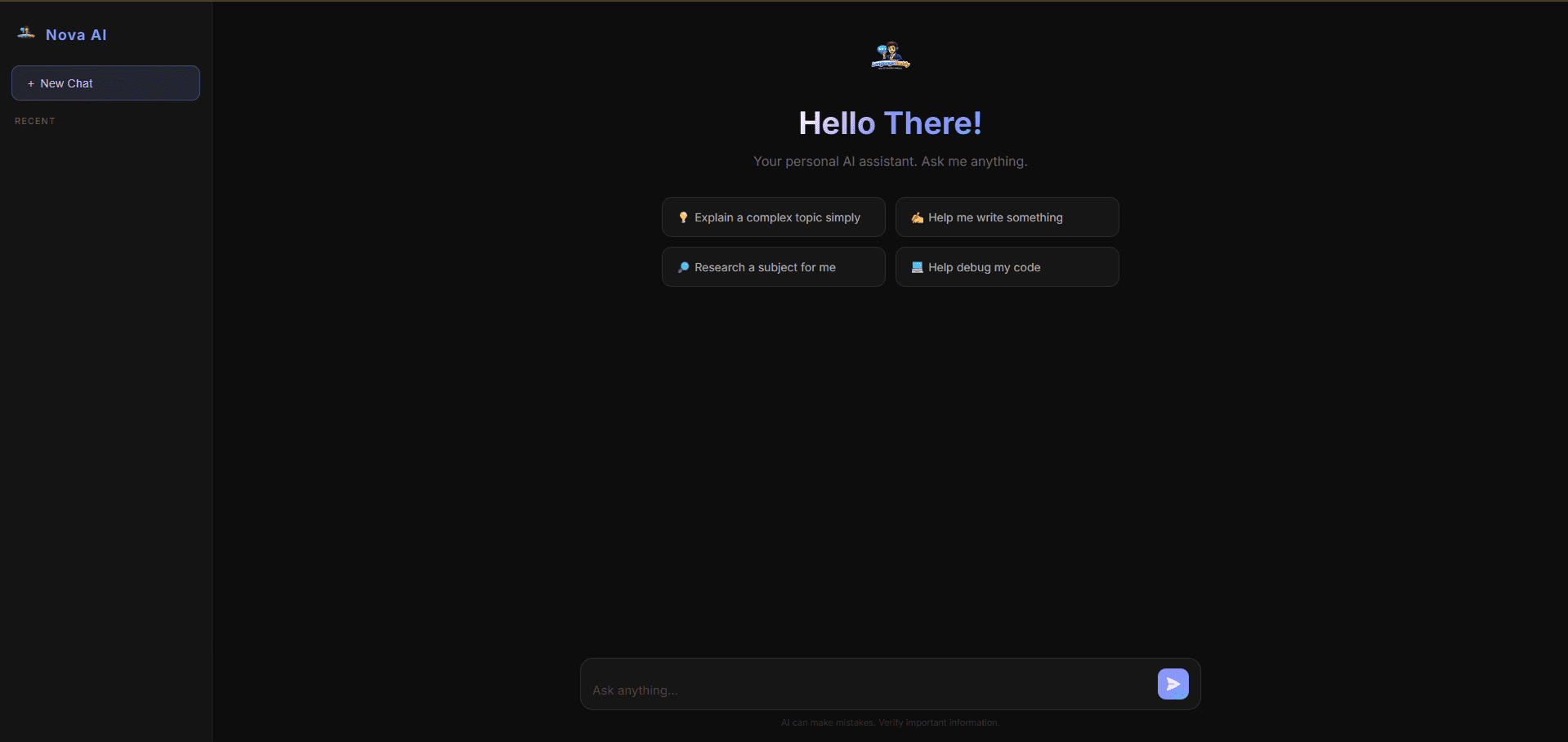Select 'Explain a complex topic simply' suggestion
The height and width of the screenshot is (742, 1568).
777,217
